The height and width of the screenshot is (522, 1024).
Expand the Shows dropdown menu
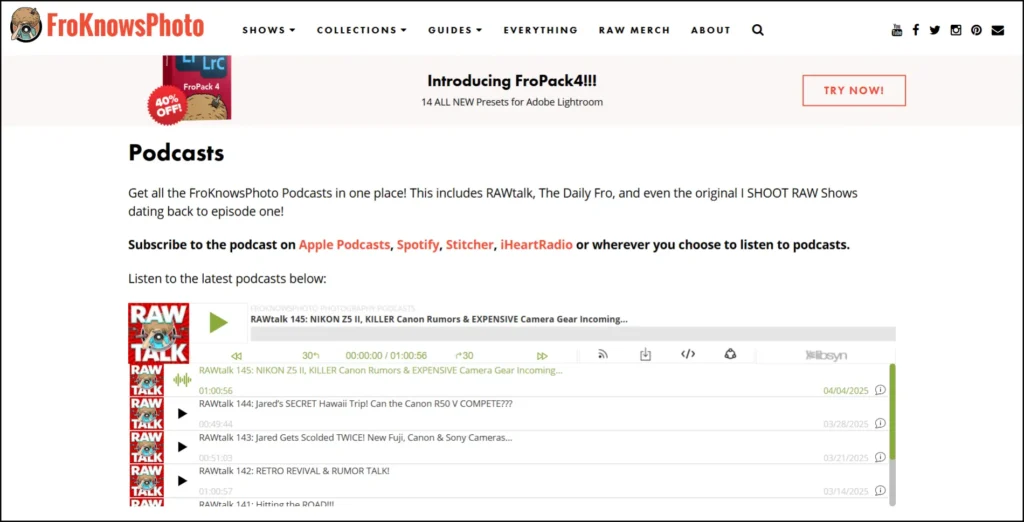(268, 30)
